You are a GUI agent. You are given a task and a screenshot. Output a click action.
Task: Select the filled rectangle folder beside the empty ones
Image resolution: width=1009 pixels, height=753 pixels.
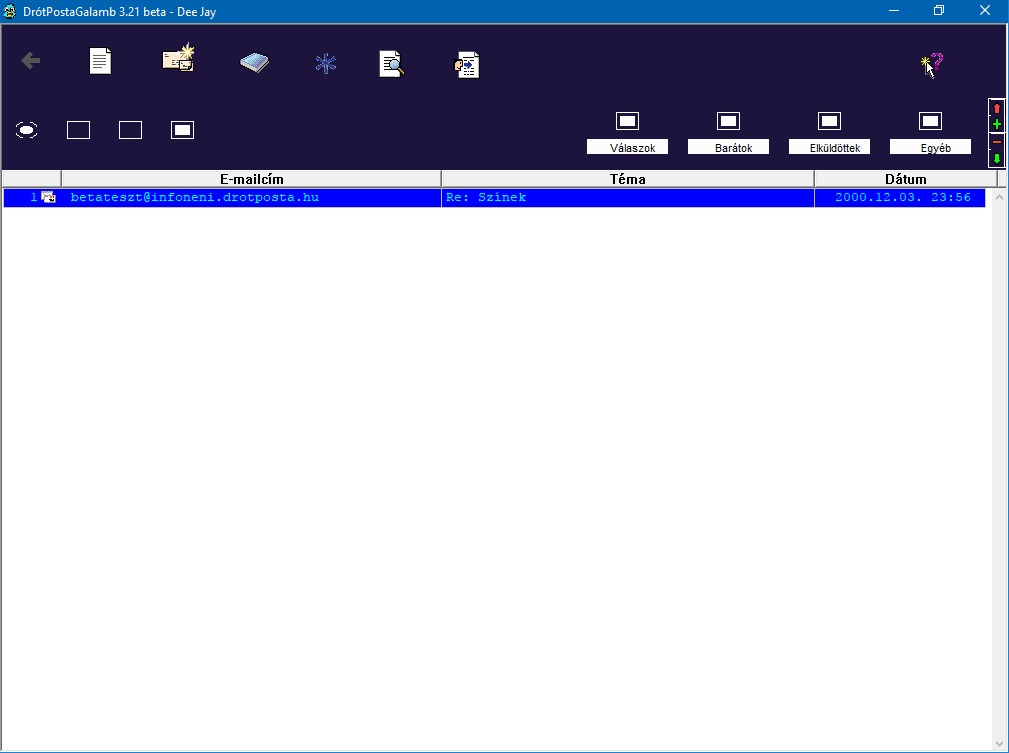[x=182, y=130]
